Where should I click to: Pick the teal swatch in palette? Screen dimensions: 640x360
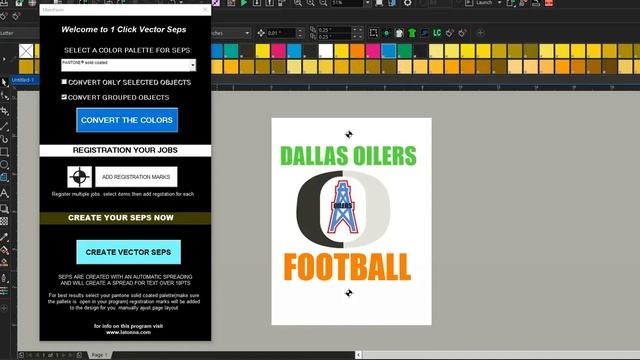click(x=231, y=51)
